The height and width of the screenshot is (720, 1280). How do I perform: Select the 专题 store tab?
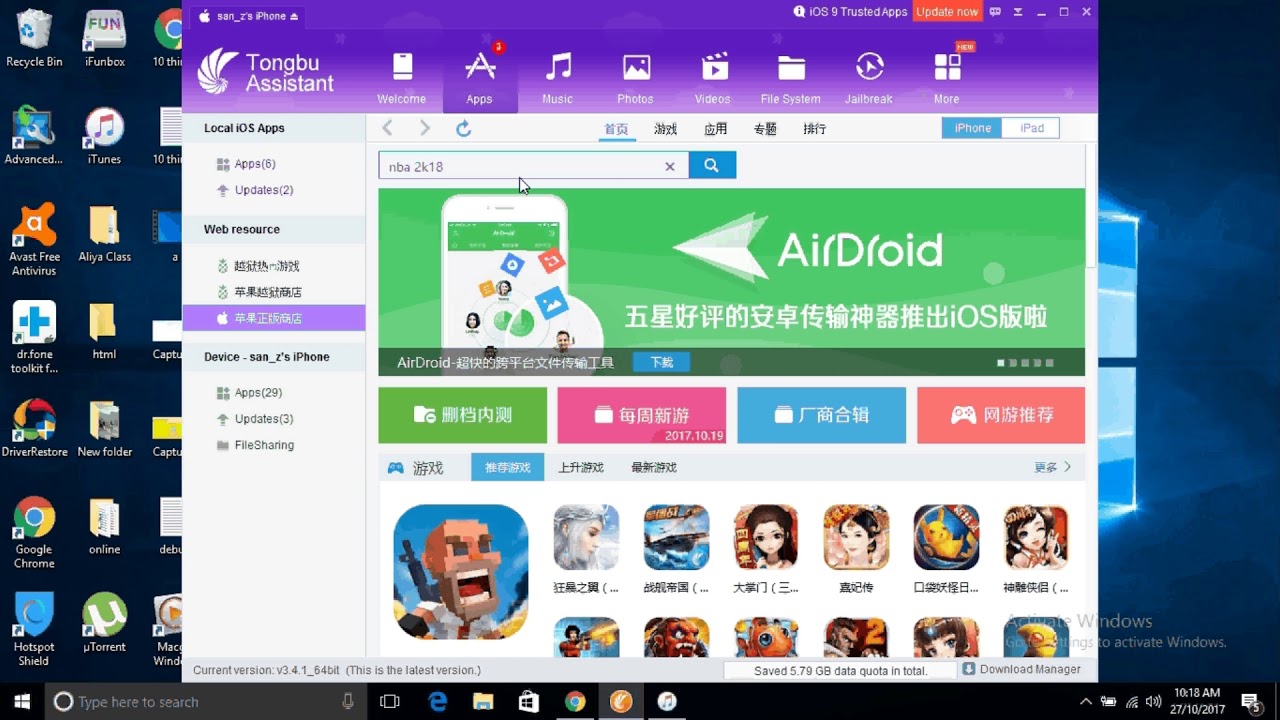click(765, 129)
